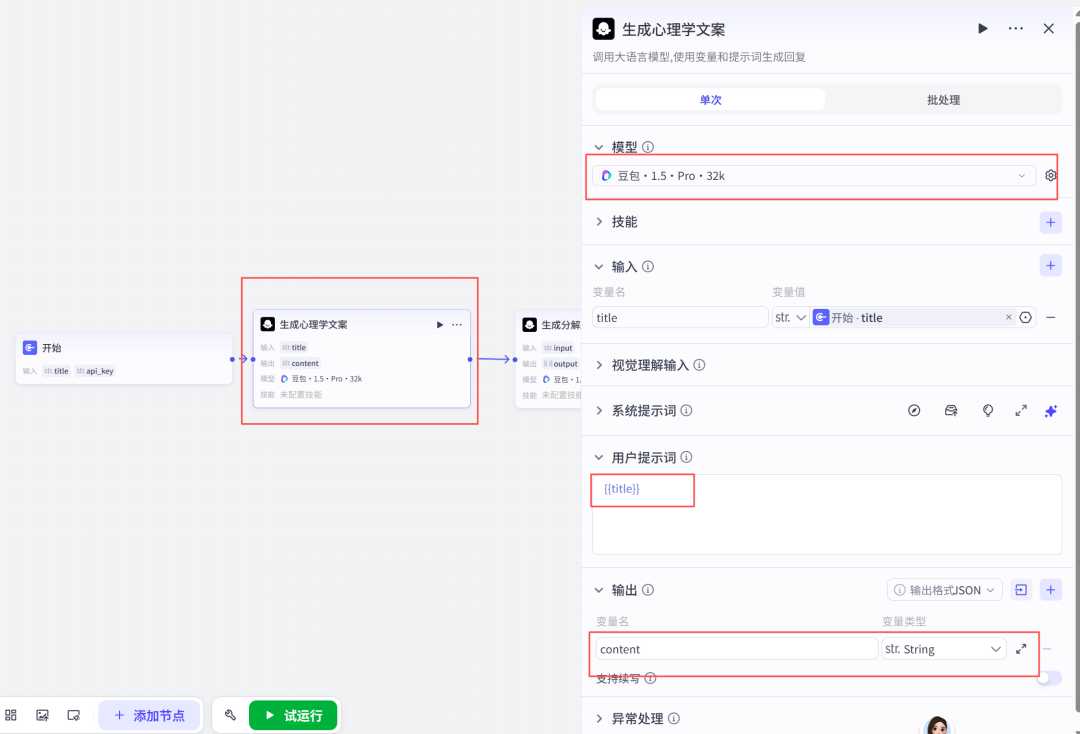Expand the 系统提示词 section
The image size is (1080, 734).
tap(599, 410)
